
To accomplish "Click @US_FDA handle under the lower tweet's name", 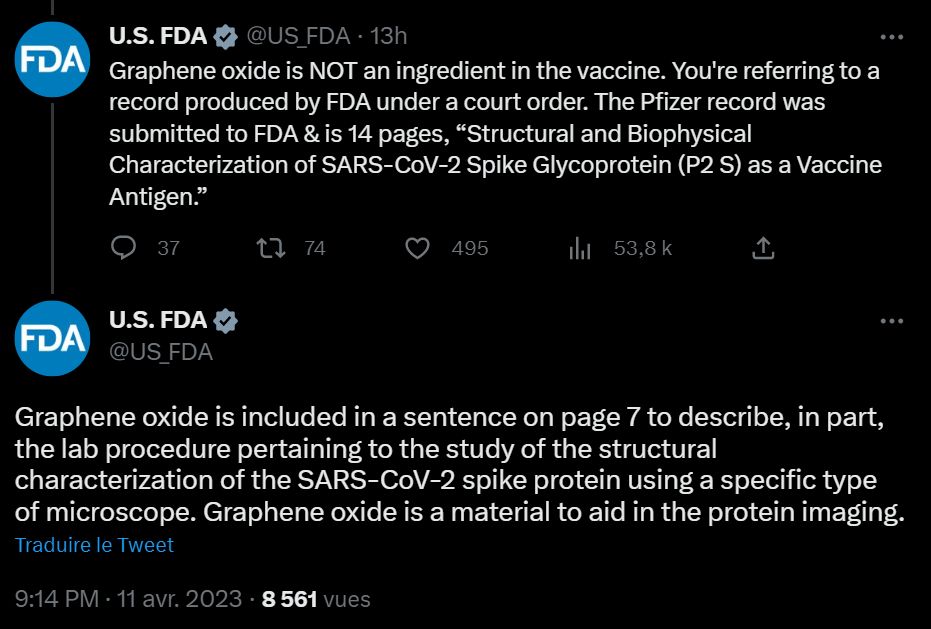I will point(160,352).
